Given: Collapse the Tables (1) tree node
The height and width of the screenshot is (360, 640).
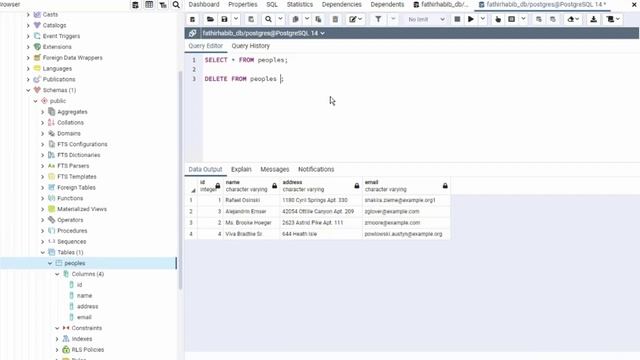Looking at the screenshot, I should (x=42, y=252).
